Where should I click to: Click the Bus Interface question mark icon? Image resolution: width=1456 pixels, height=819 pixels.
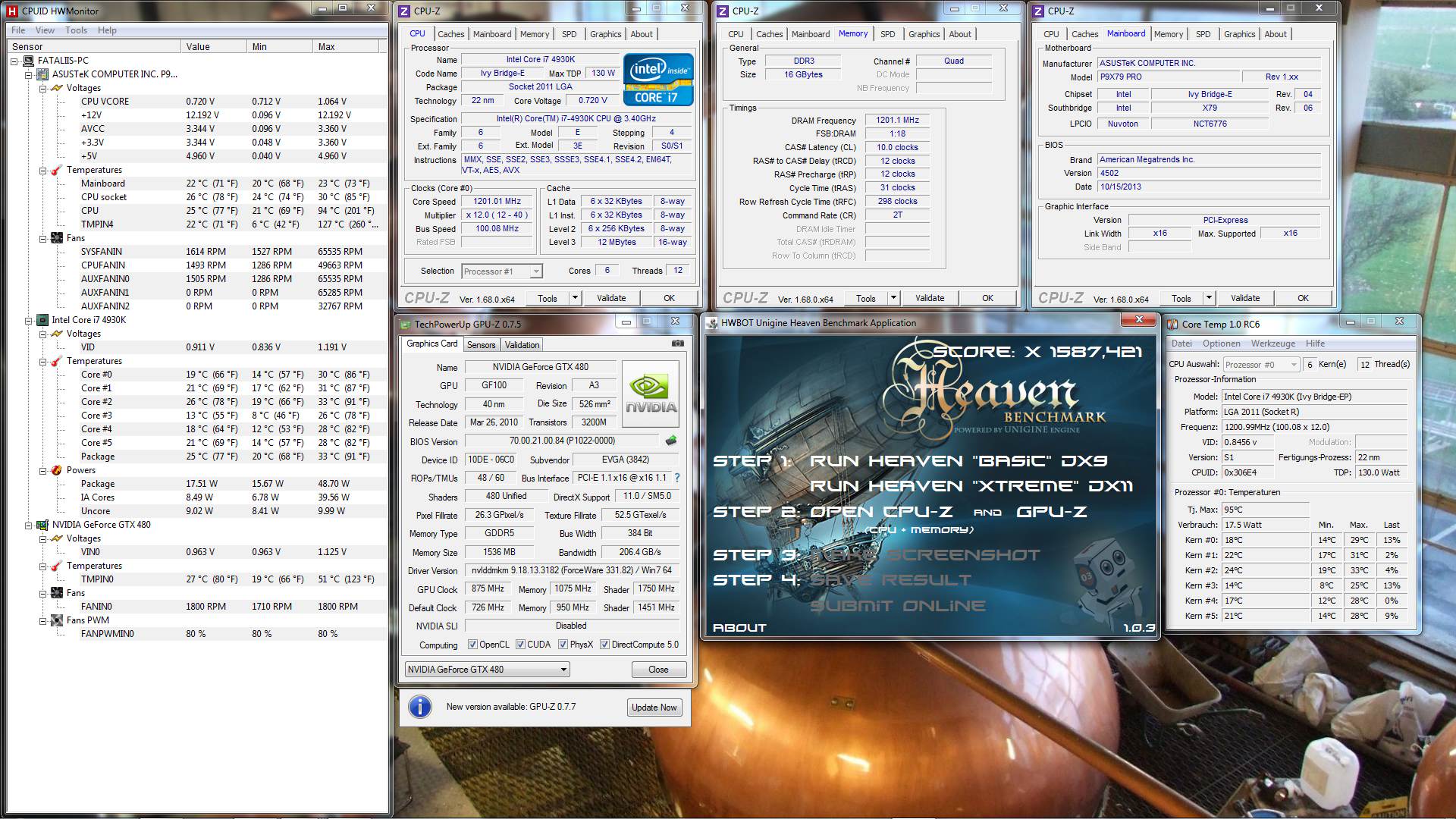click(677, 478)
